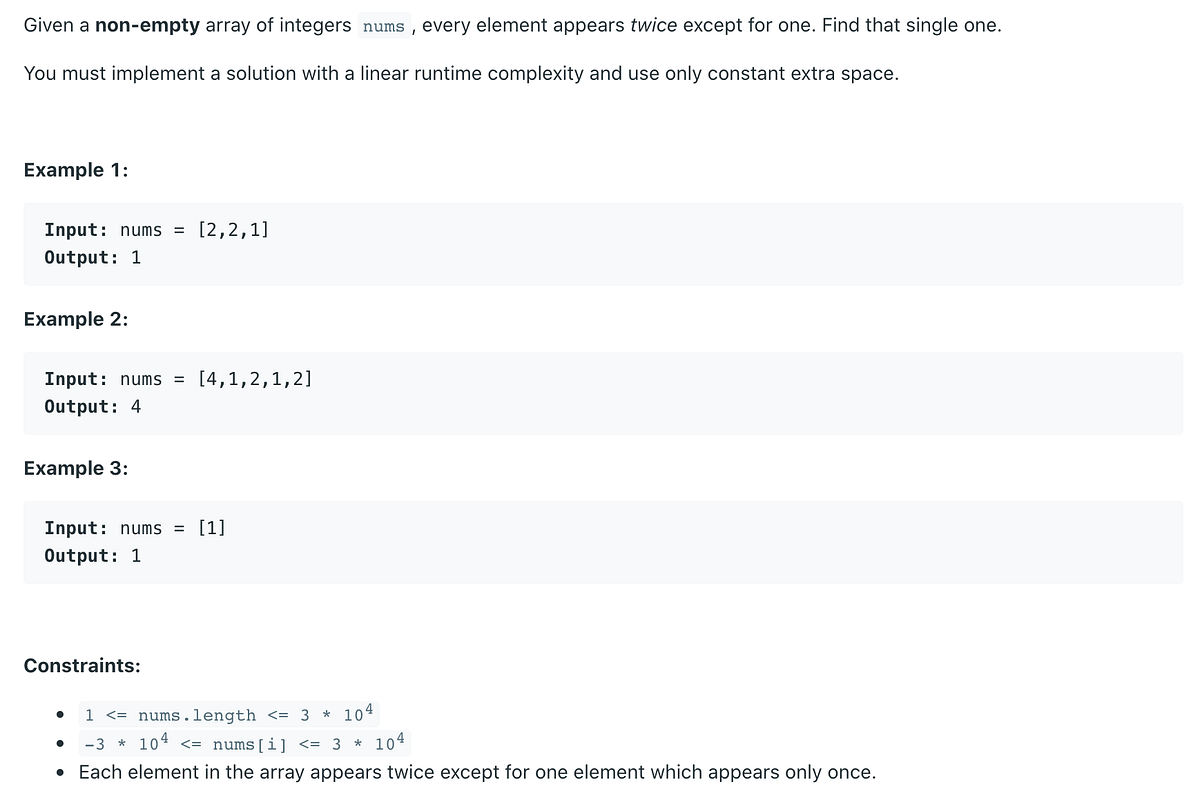Click the linear runtime complexity sentence
Screen dimensions: 1200x806
pos(461,74)
